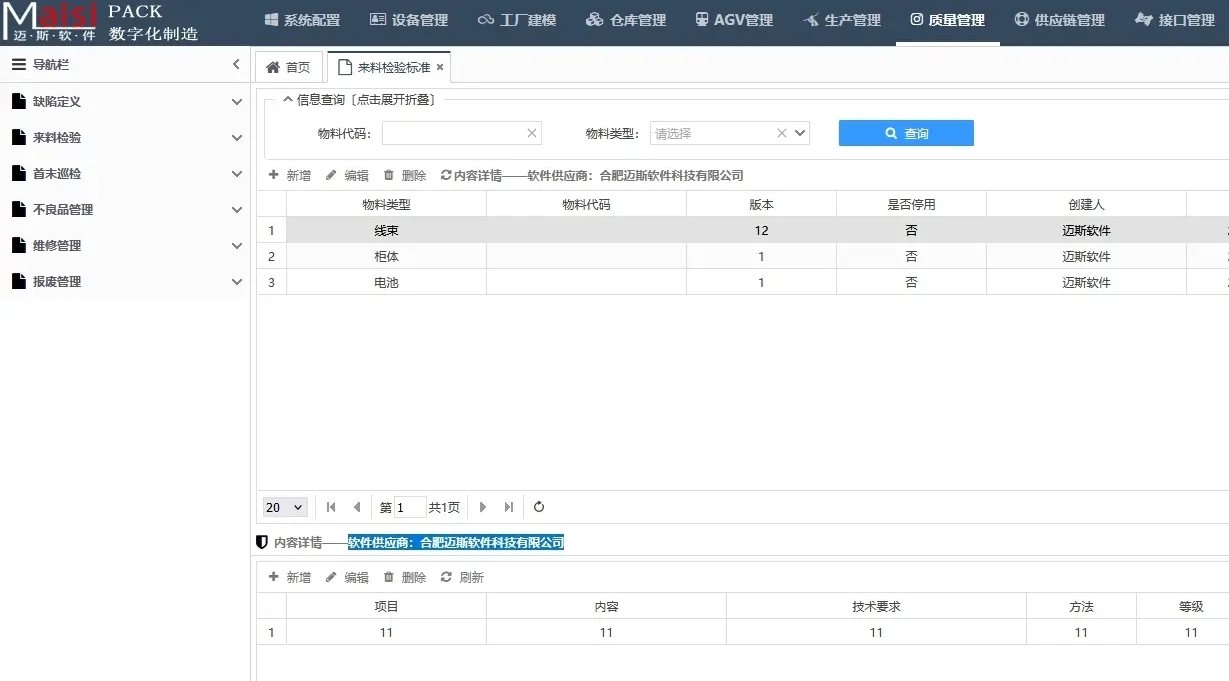
Task: Open the 生产管理 top menu
Action: 841,20
